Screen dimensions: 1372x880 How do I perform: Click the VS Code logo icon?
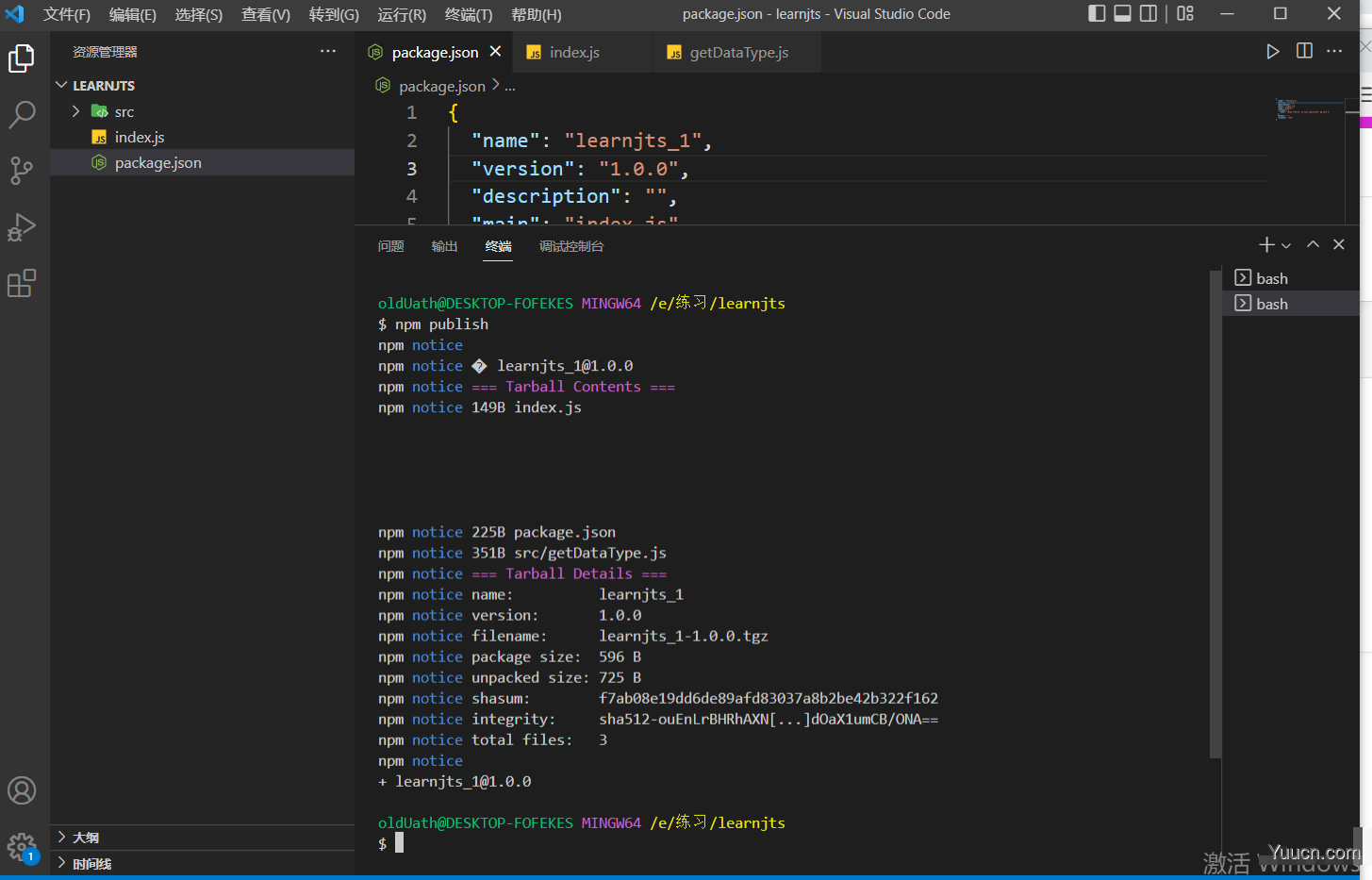click(x=15, y=14)
